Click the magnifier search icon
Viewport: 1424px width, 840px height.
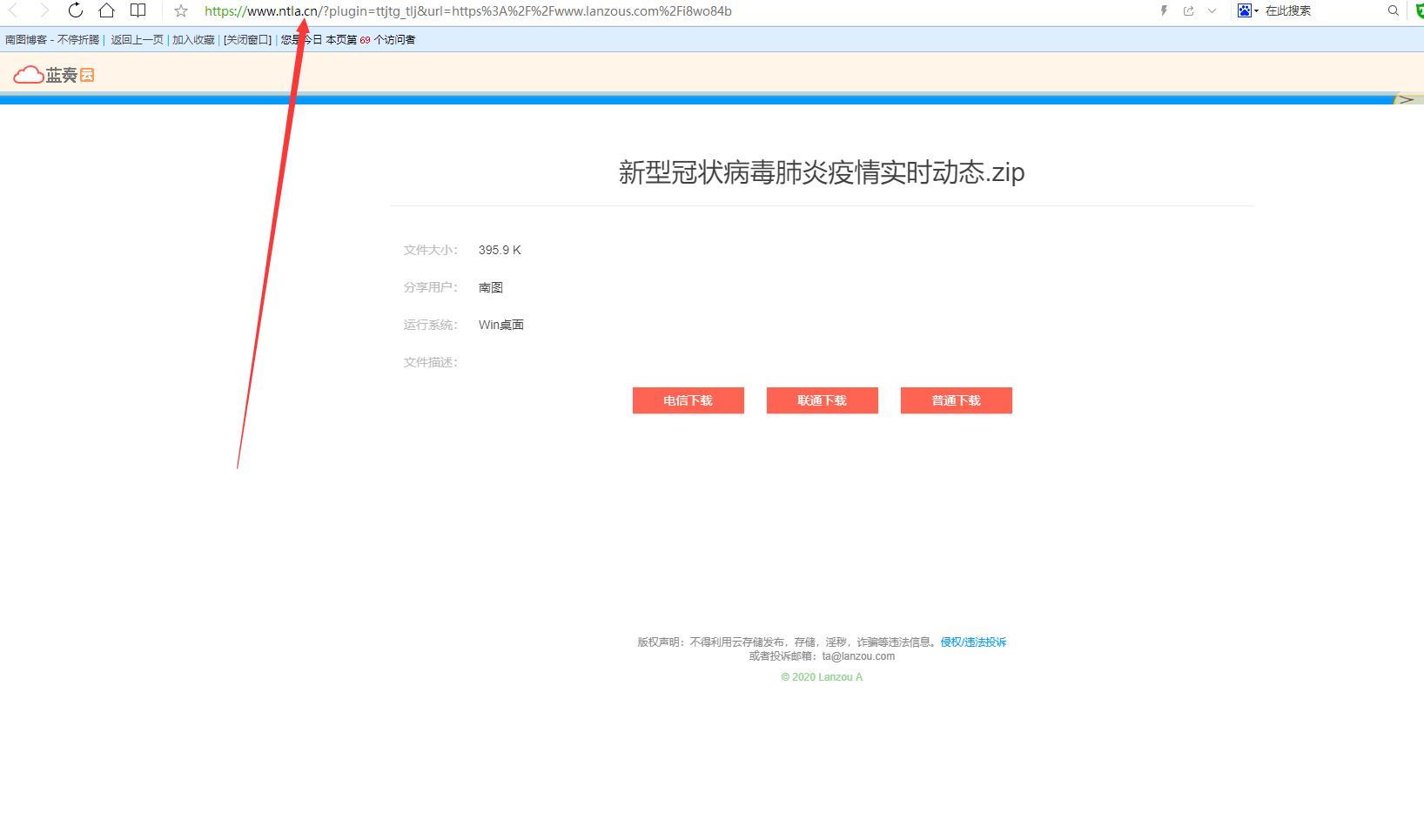coord(1393,11)
